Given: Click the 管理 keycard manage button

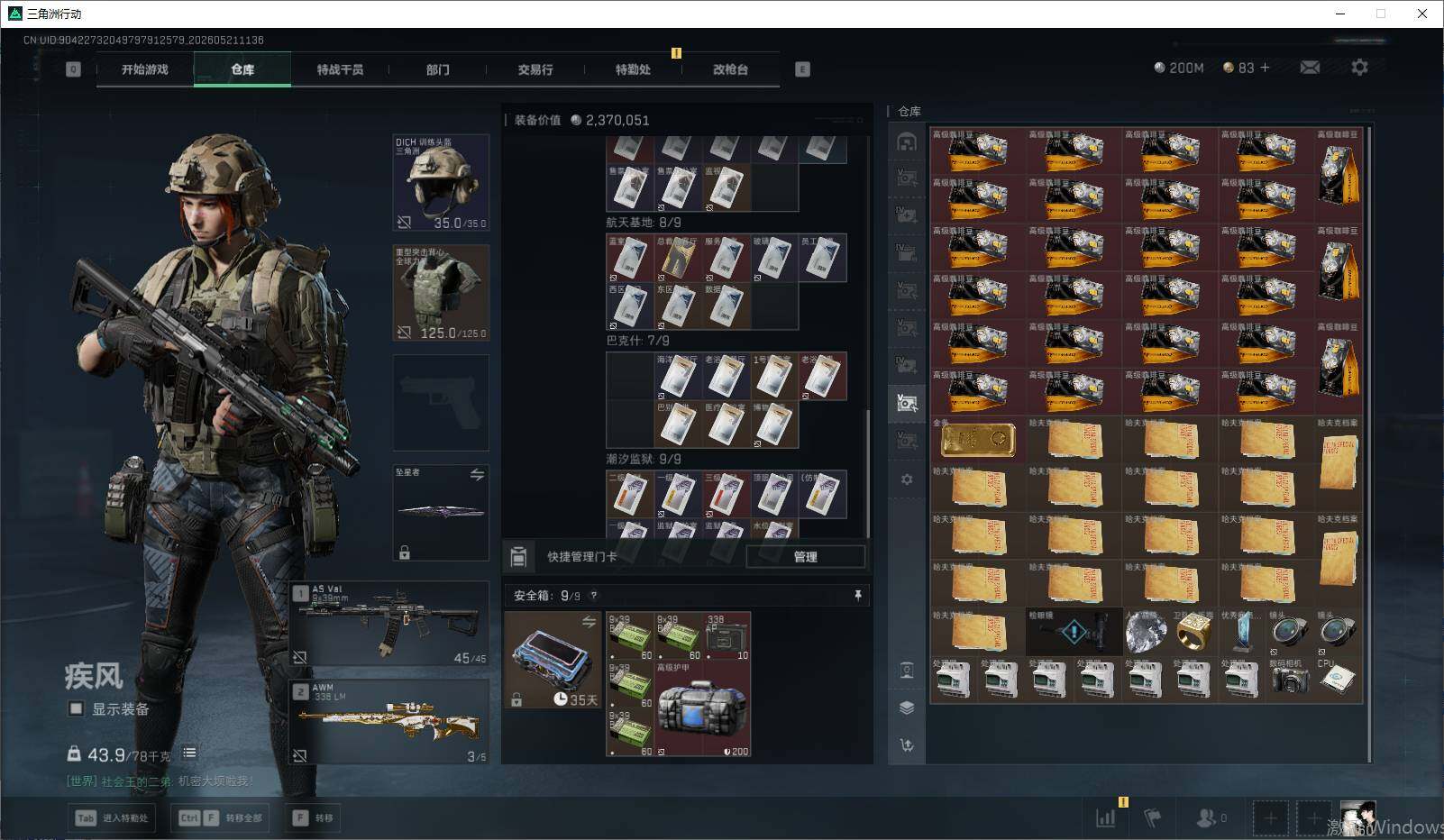Looking at the screenshot, I should coord(805,557).
